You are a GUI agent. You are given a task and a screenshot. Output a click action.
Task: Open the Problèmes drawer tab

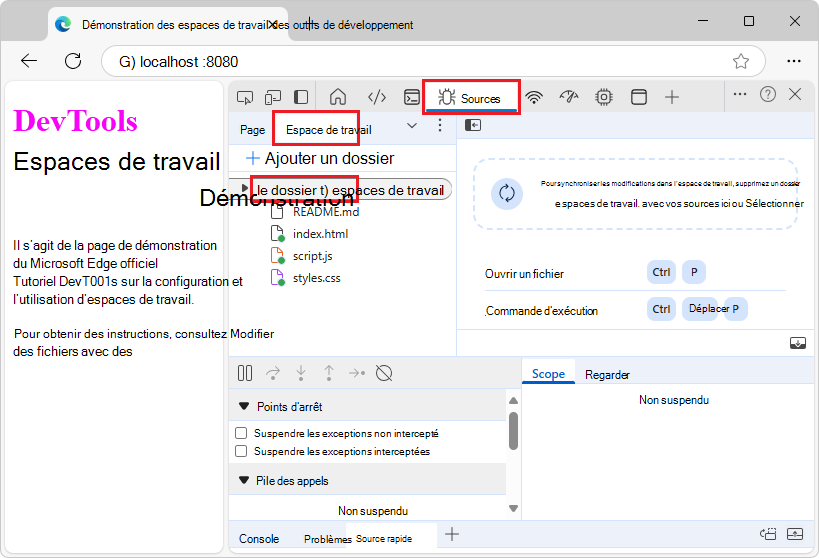tap(327, 539)
